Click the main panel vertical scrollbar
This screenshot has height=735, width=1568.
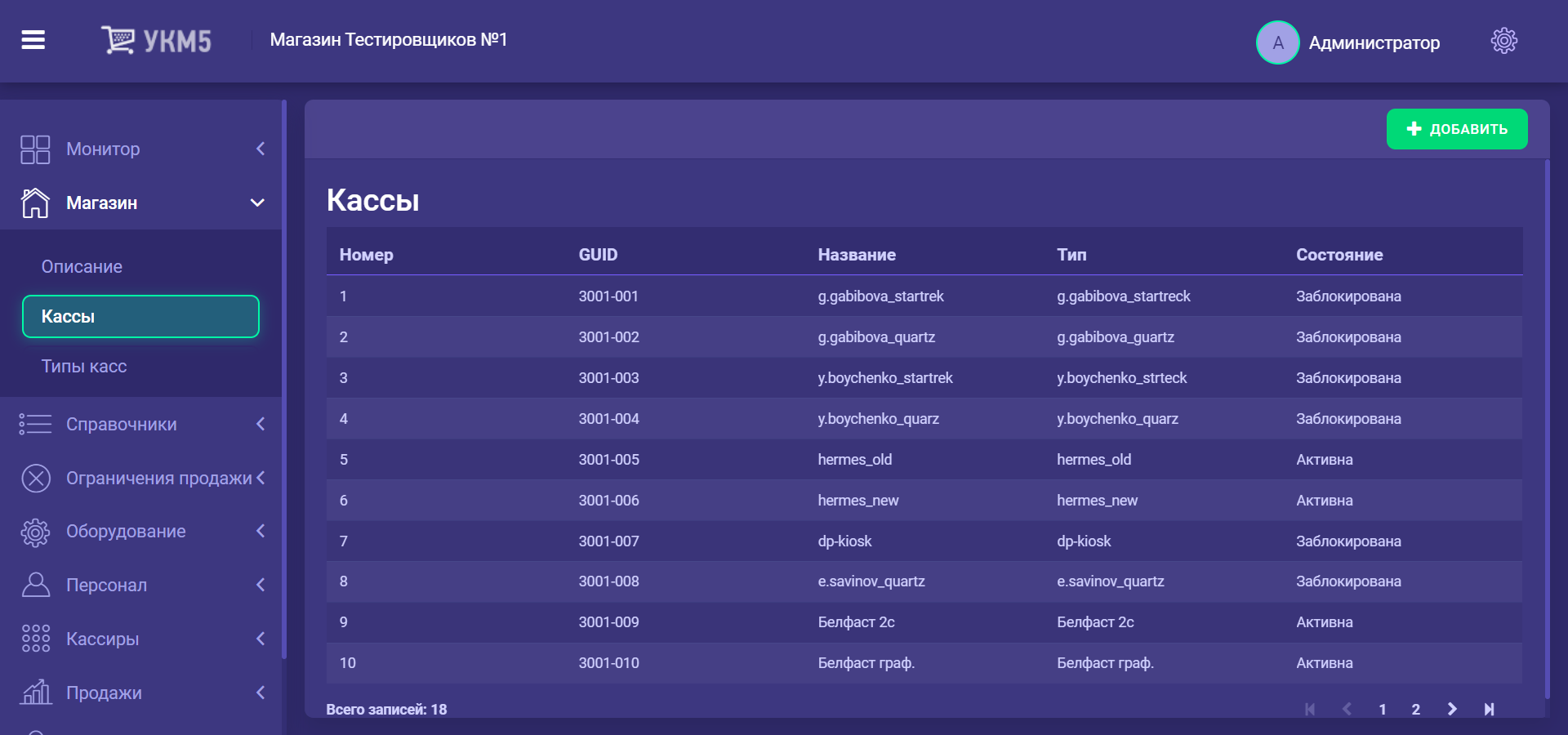[x=1547, y=430]
